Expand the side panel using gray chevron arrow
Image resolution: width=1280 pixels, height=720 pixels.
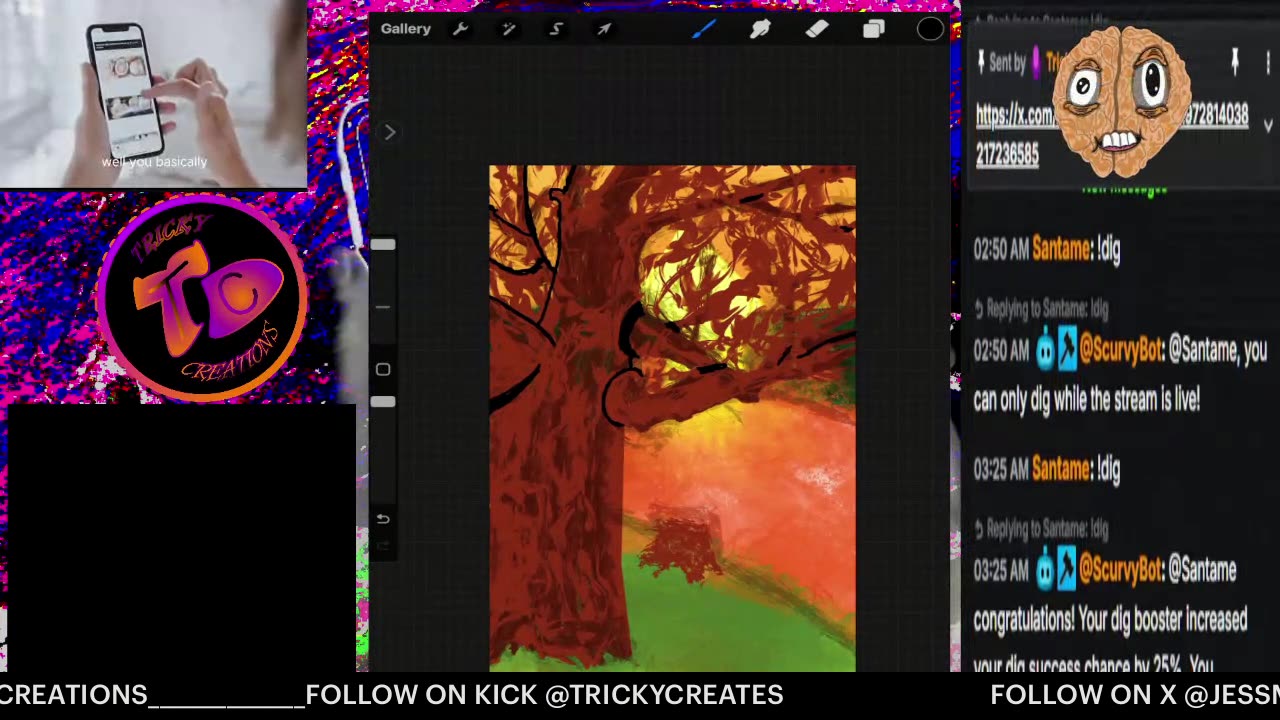pyautogui.click(x=390, y=132)
